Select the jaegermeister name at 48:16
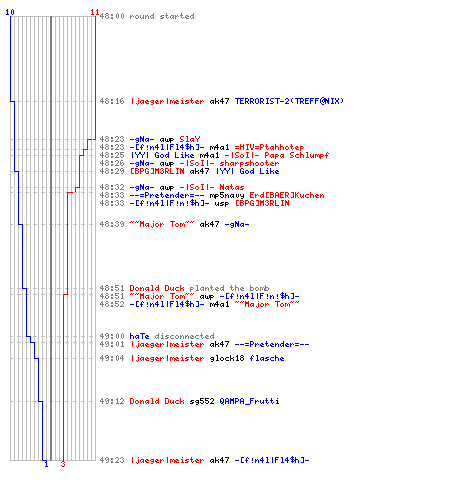 click(167, 101)
